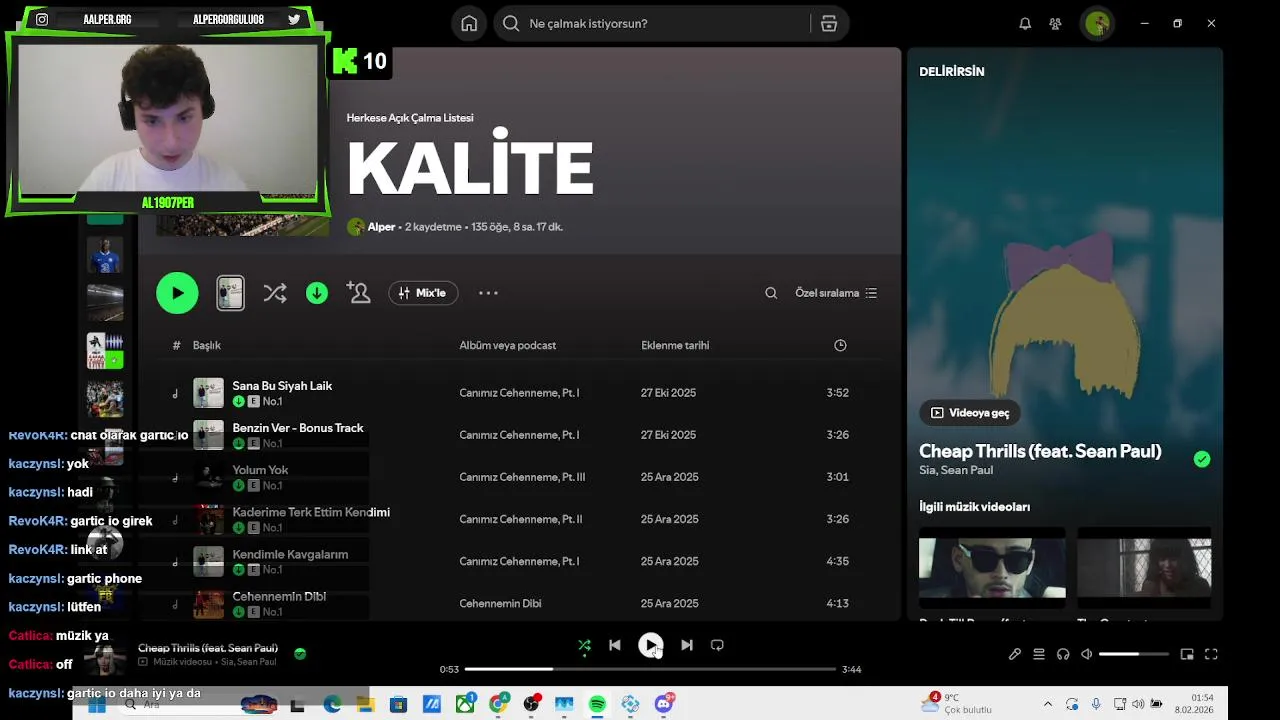1280x720 pixels.
Task: Open the 'No.1' artist link under 'Yolum Yok'
Action: (272, 486)
